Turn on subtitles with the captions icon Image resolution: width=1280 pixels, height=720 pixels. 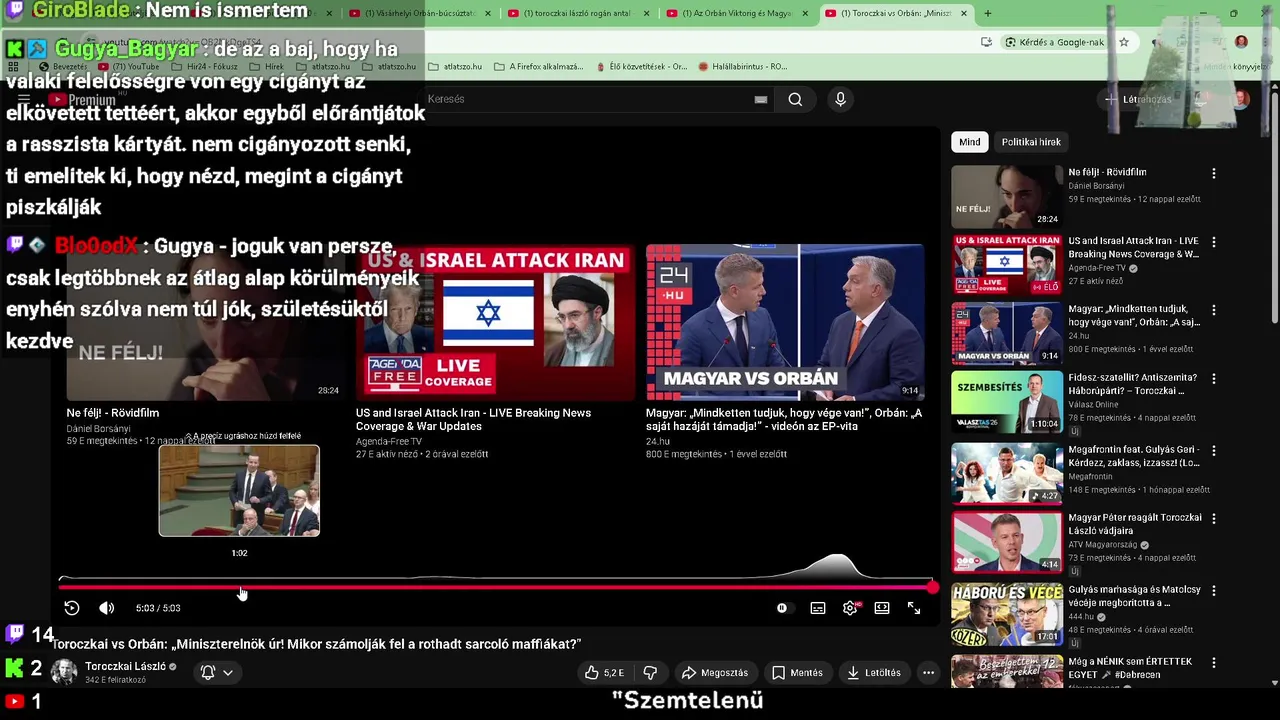click(818, 608)
